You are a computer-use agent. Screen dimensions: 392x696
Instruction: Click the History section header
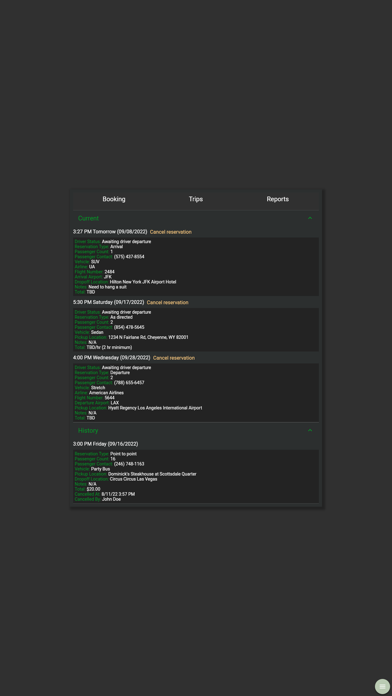pyautogui.click(x=196, y=431)
